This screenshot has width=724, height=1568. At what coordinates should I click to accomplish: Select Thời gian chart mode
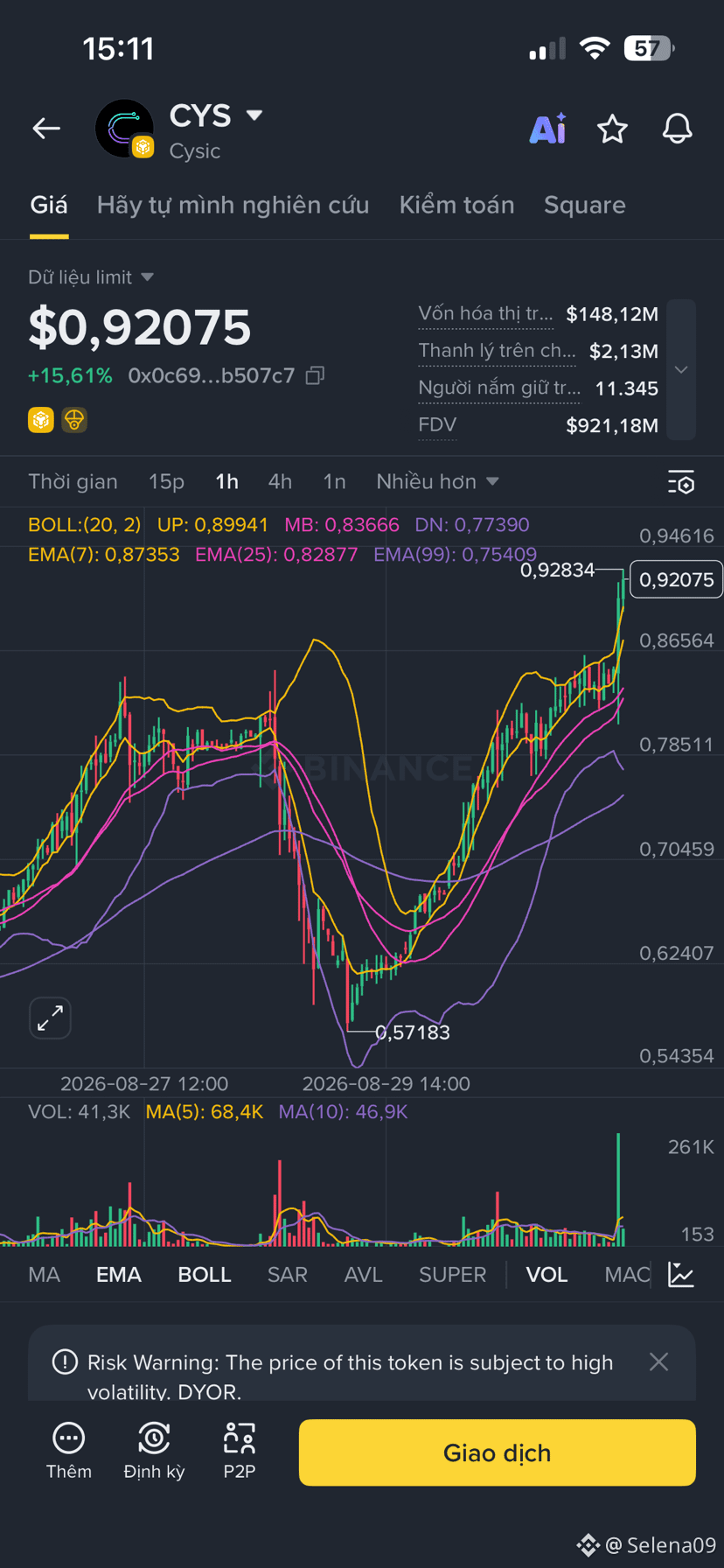[73, 482]
